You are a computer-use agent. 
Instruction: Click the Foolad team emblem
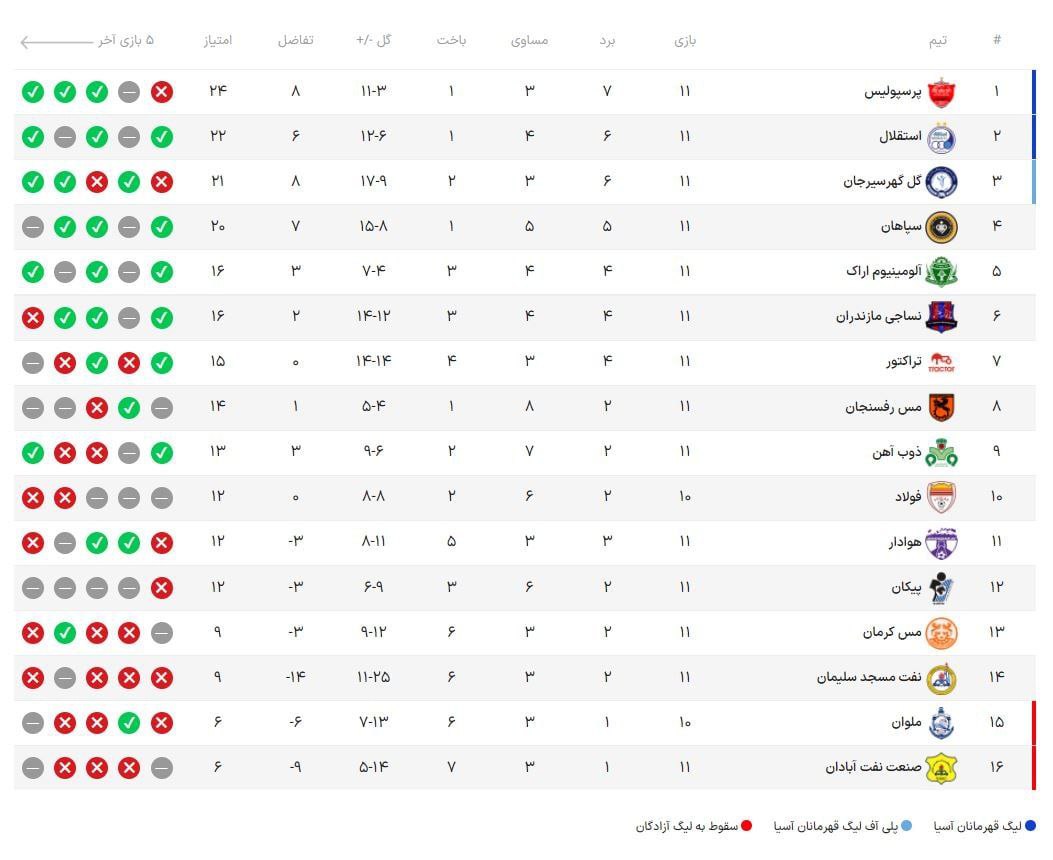point(942,498)
